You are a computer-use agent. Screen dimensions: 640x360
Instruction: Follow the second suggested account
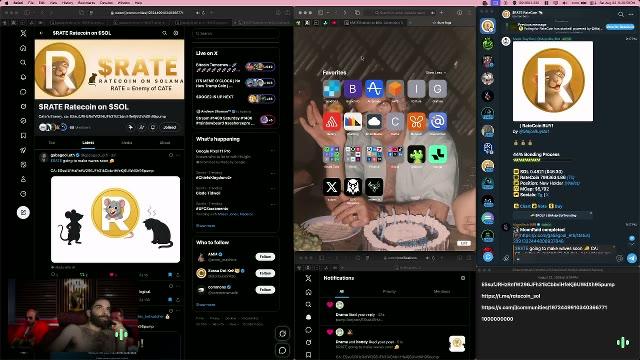(x=265, y=273)
